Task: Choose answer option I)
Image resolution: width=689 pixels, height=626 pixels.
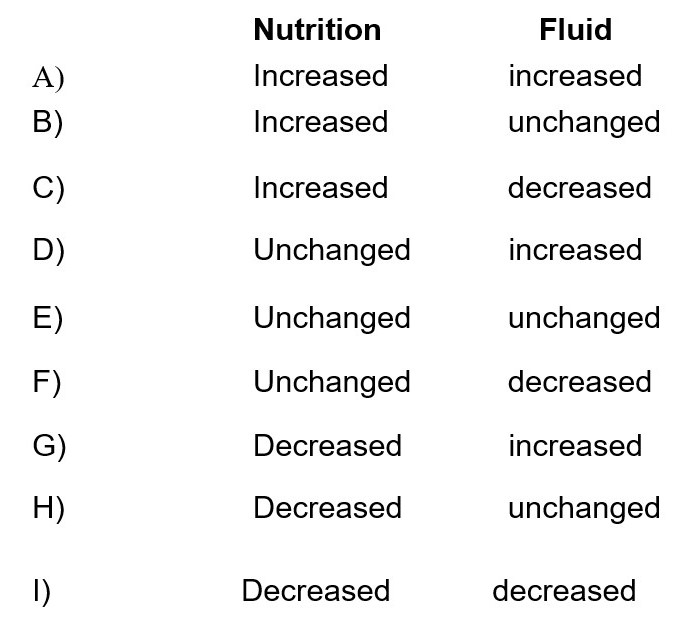Action: coord(42,591)
